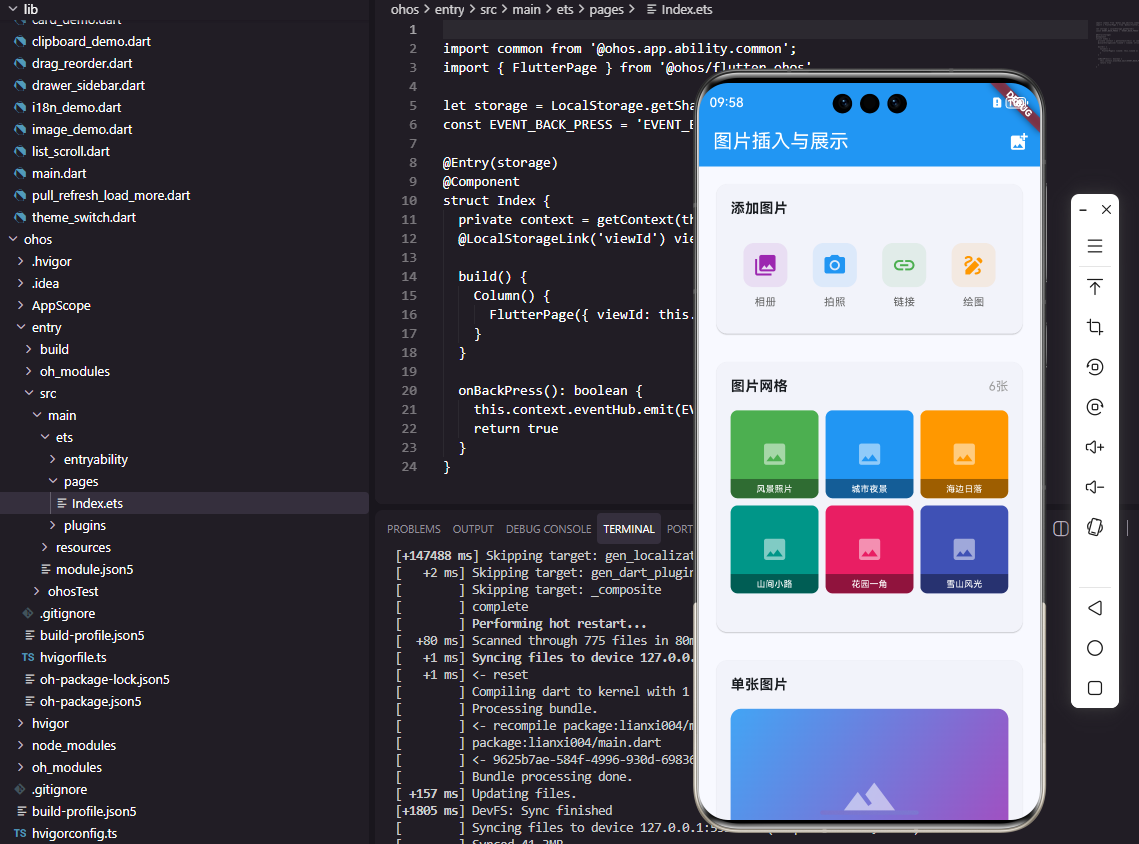Tap the 拍照 camera icon
Image resolution: width=1139 pixels, height=844 pixels.
pyautogui.click(x=834, y=265)
